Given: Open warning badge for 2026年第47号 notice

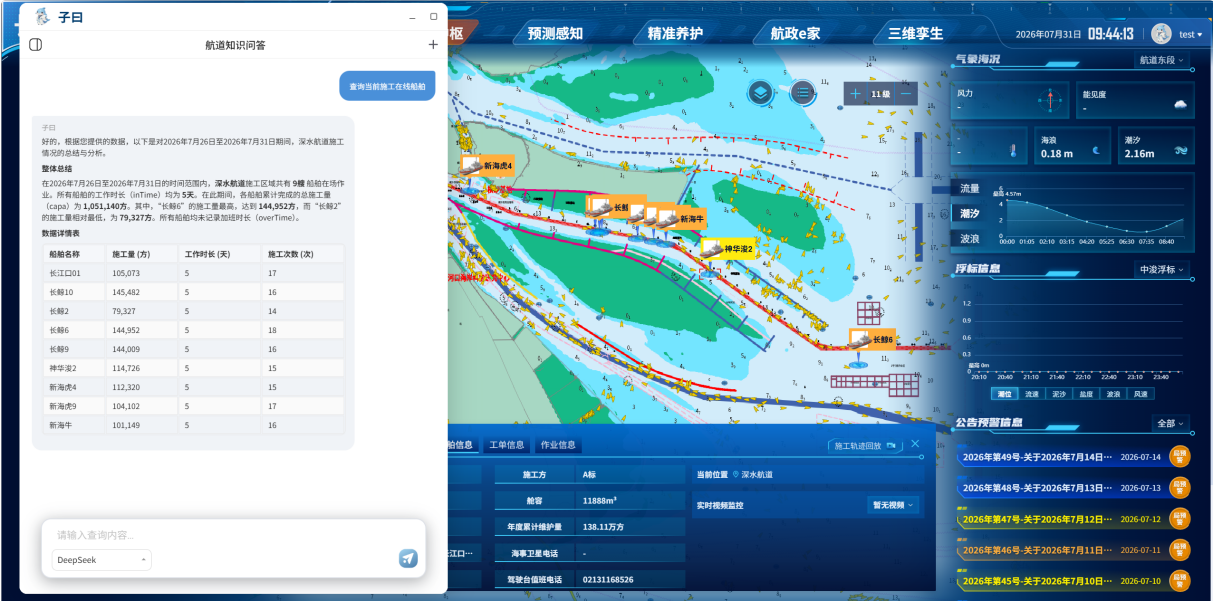Looking at the screenshot, I should click(1180, 519).
